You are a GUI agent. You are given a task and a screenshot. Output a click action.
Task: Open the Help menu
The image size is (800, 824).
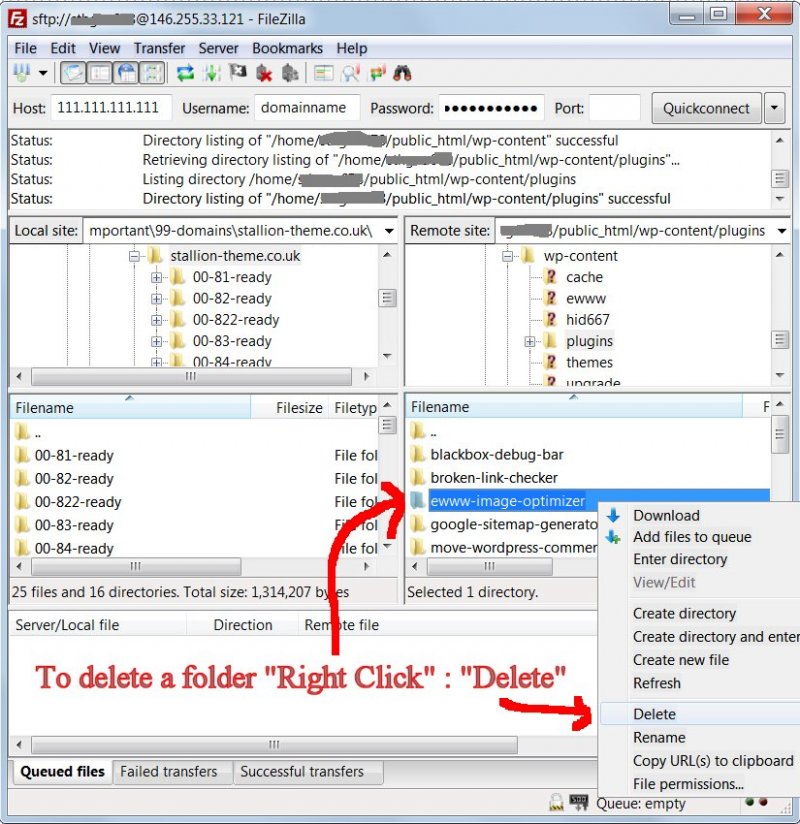click(x=352, y=48)
